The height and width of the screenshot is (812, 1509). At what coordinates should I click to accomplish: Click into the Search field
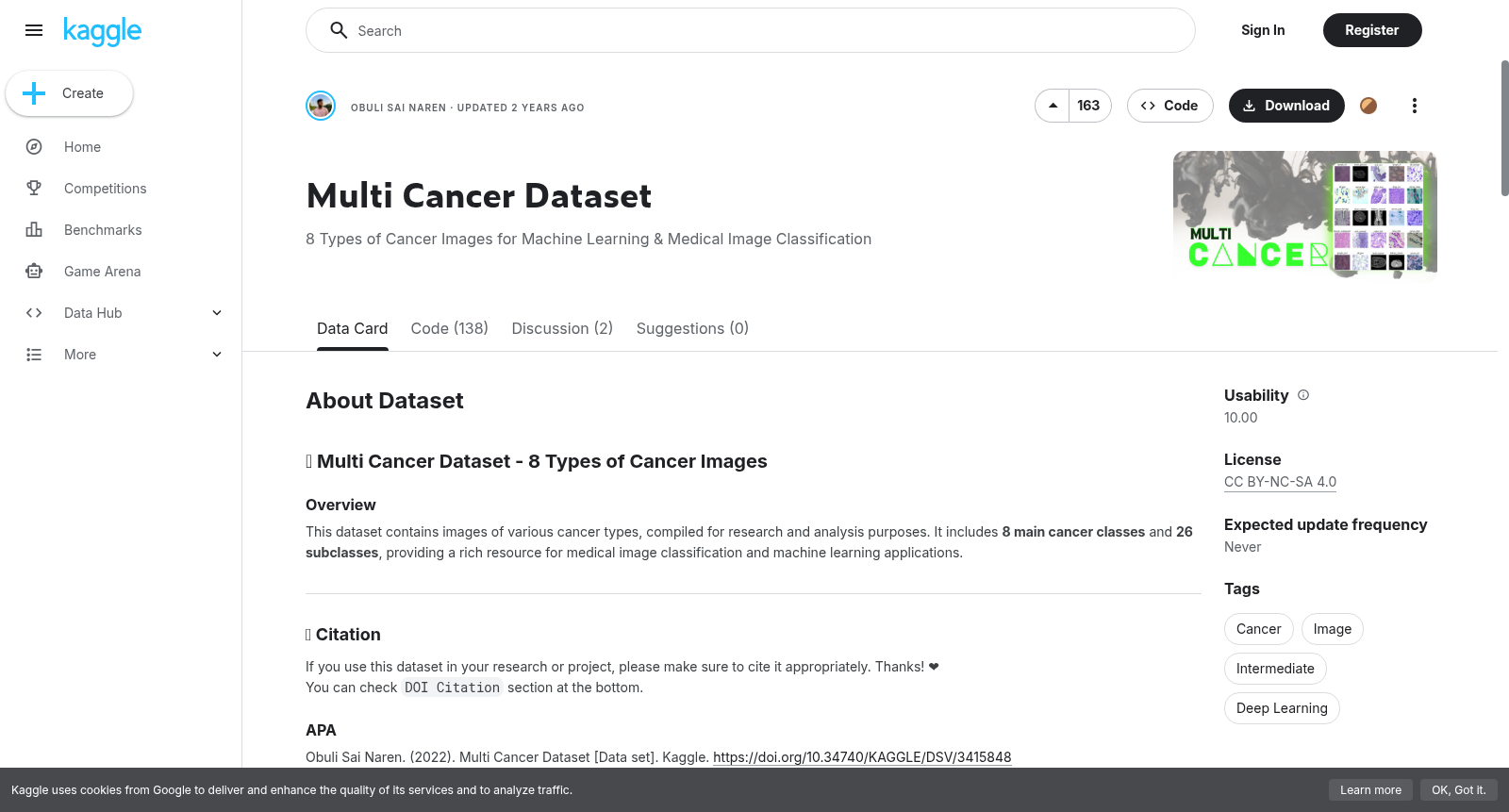coord(751,30)
